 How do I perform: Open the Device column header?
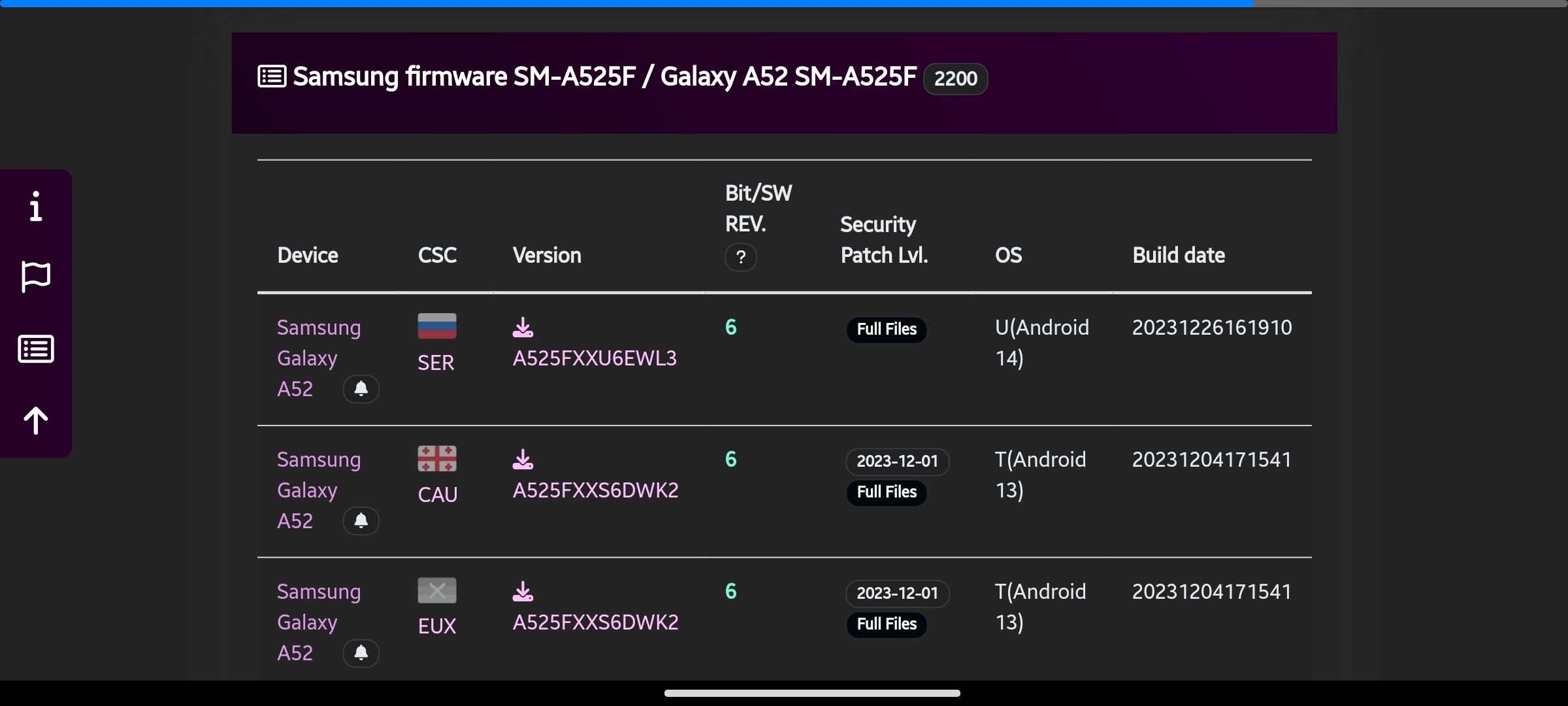(x=308, y=255)
